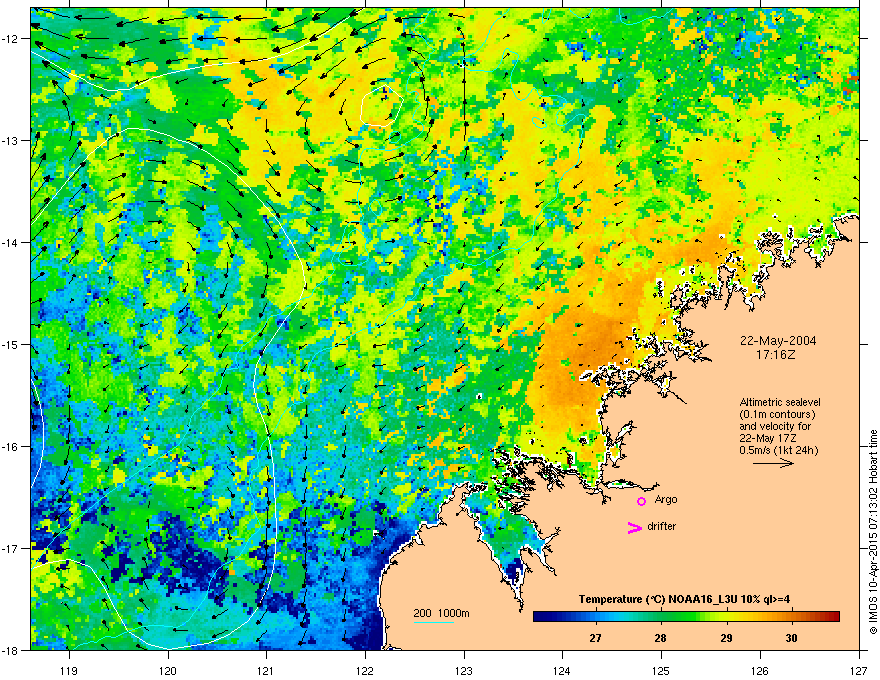
Task: Click the latitude -14 axis label
Action: click(x=10, y=242)
